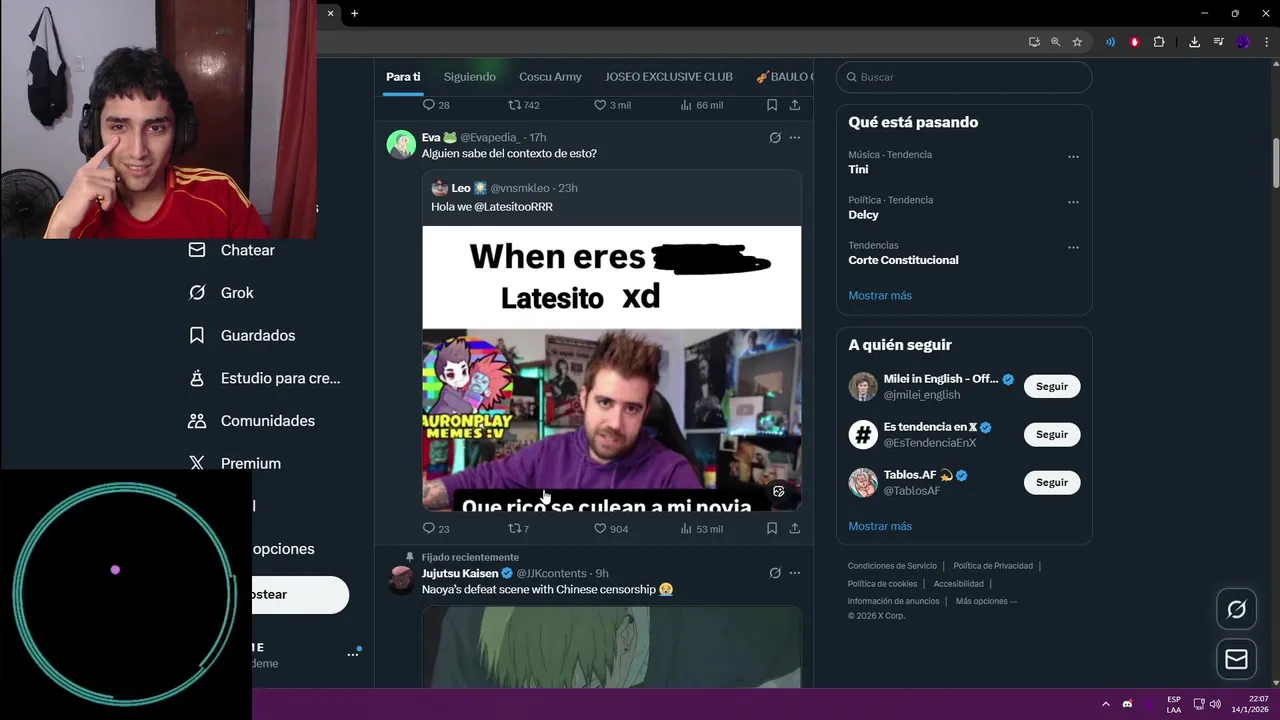The image size is (1280, 720).
Task: Expand Más opciones in footer
Action: pyautogui.click(x=986, y=601)
